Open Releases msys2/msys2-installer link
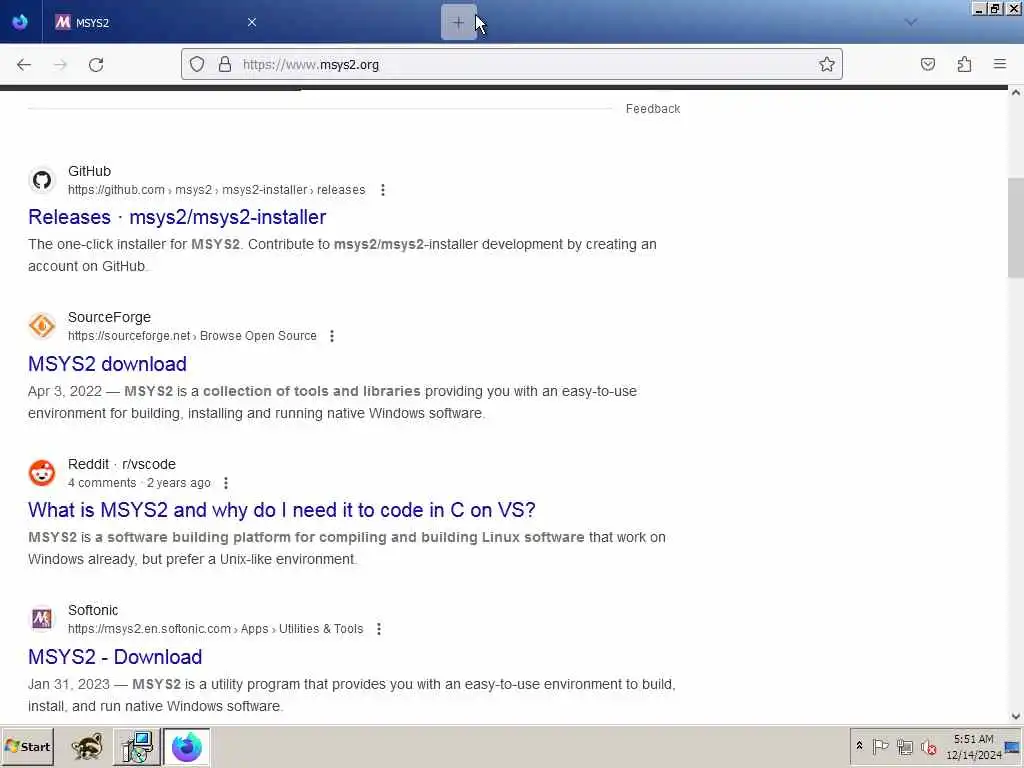 [x=177, y=217]
